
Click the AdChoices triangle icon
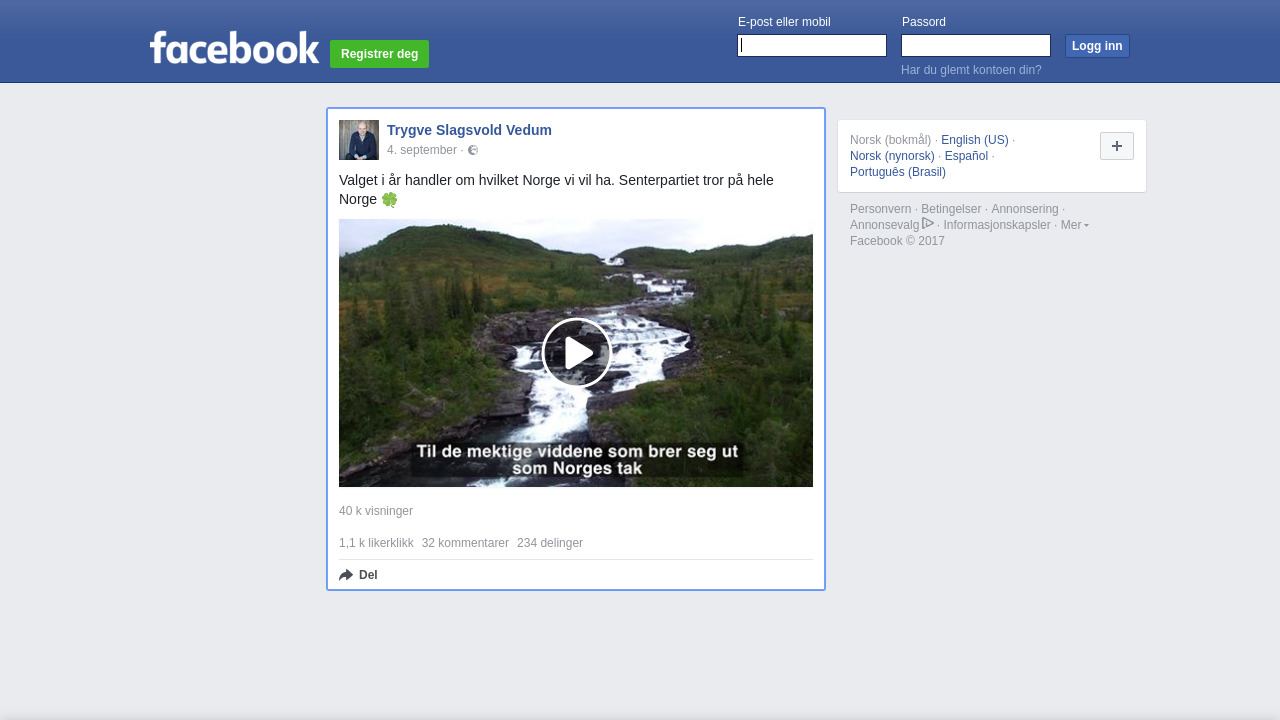point(928,223)
